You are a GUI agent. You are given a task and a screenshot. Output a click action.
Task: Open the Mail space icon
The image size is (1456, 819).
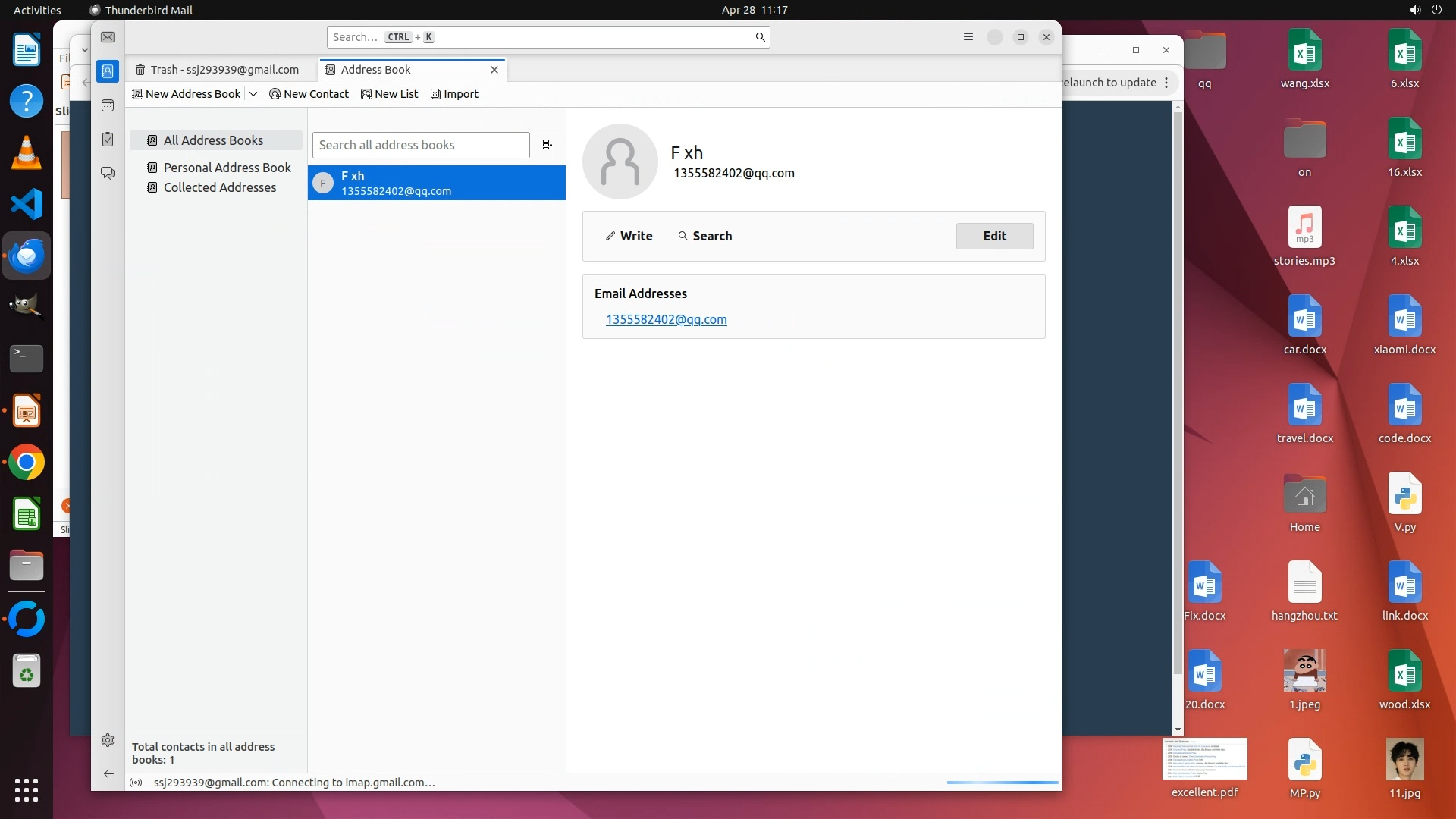click(108, 37)
